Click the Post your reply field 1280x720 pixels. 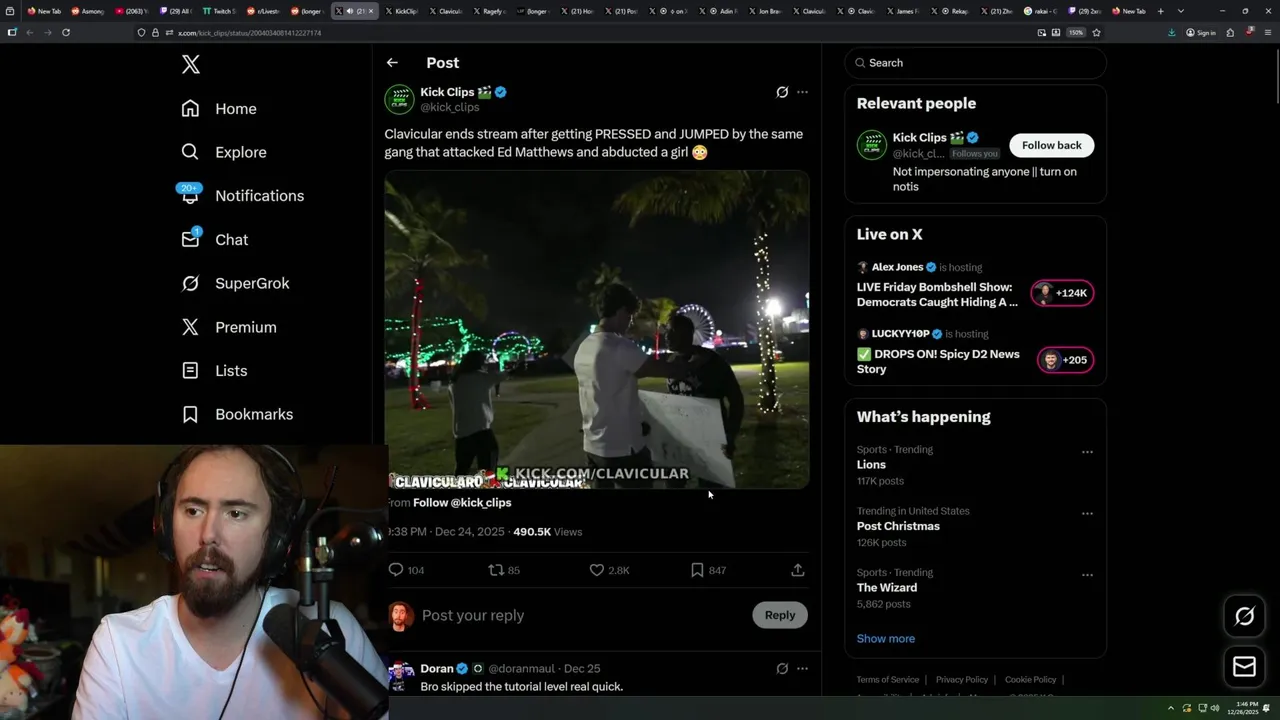pos(580,615)
